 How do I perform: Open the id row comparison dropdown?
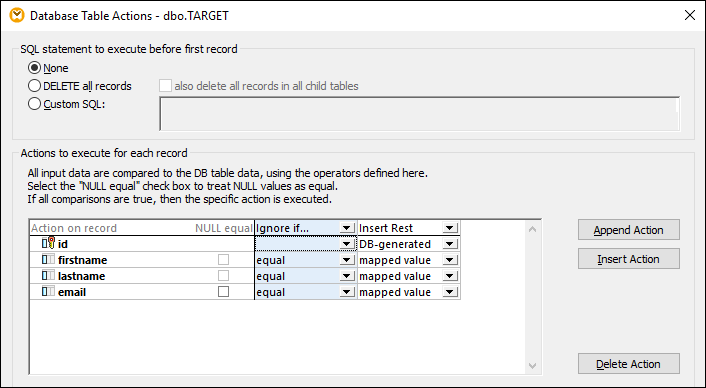click(x=346, y=244)
